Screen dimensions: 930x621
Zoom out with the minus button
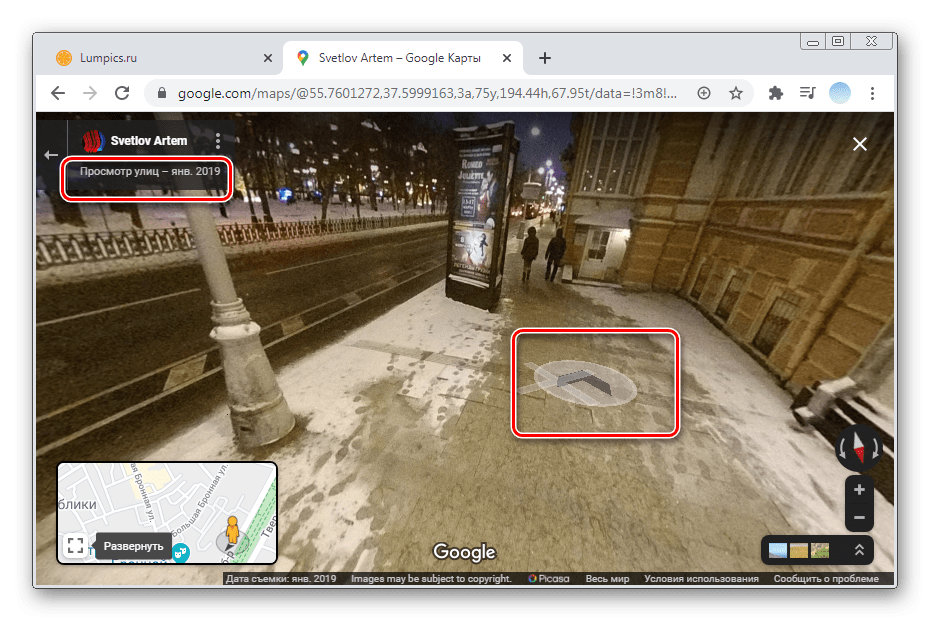coord(859,518)
